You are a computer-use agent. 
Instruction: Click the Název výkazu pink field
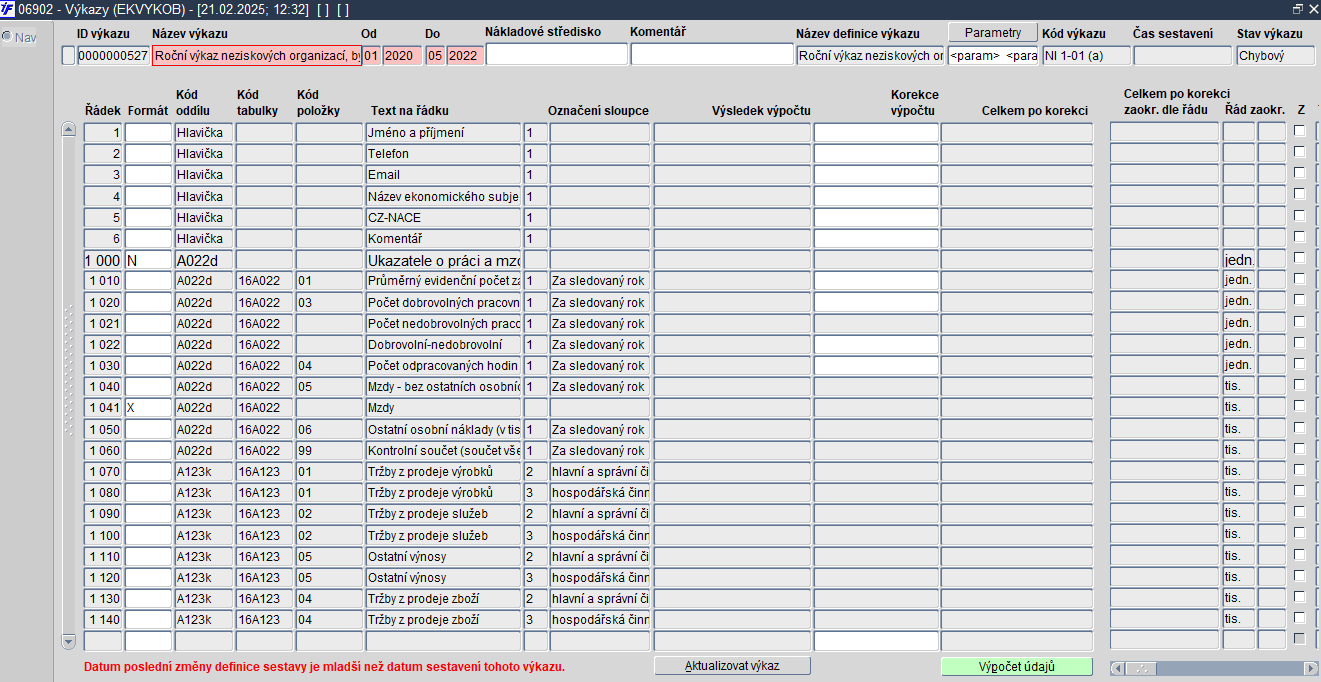[257, 56]
